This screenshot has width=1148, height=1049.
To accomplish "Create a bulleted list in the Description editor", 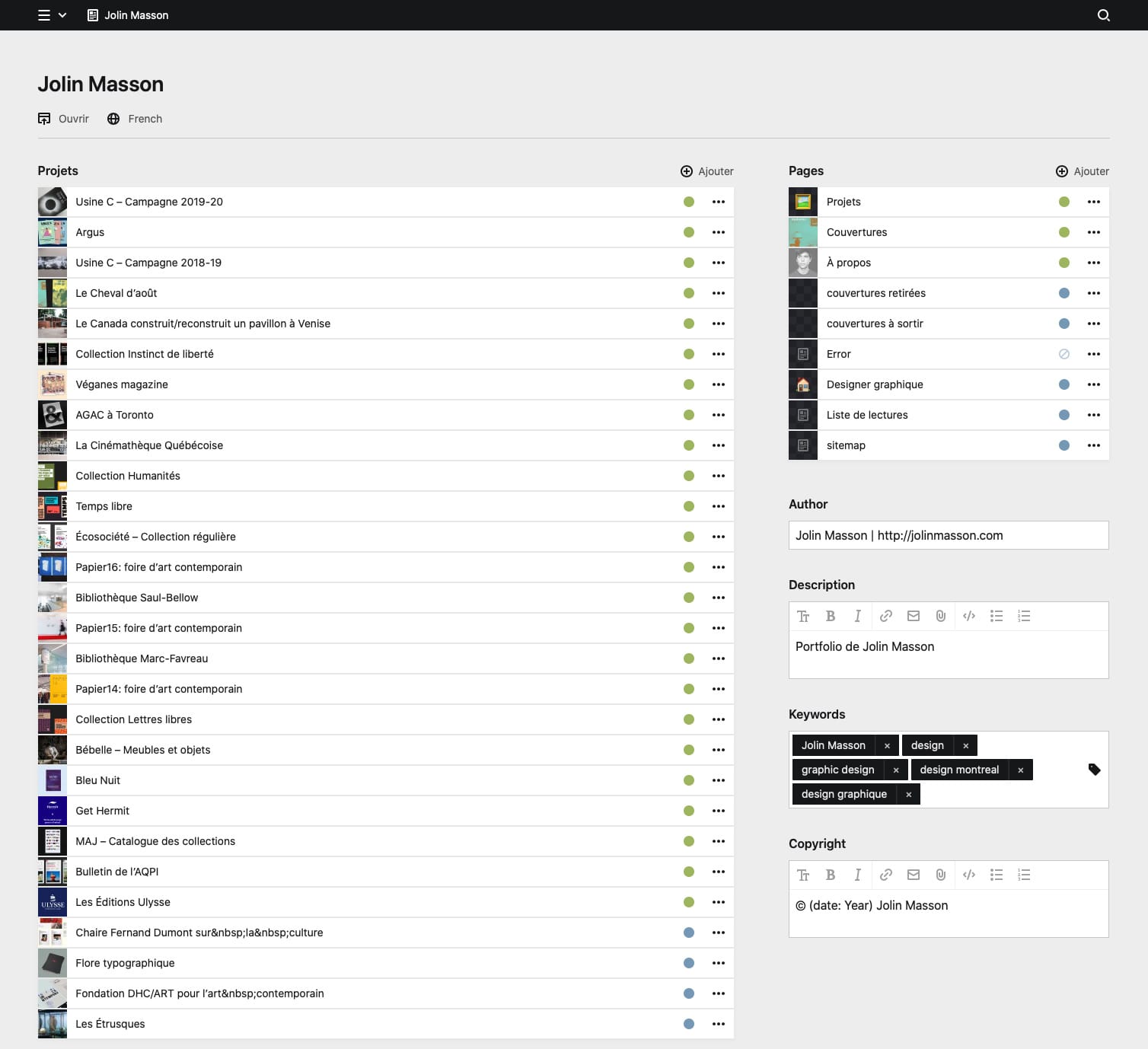I will pyautogui.click(x=997, y=616).
